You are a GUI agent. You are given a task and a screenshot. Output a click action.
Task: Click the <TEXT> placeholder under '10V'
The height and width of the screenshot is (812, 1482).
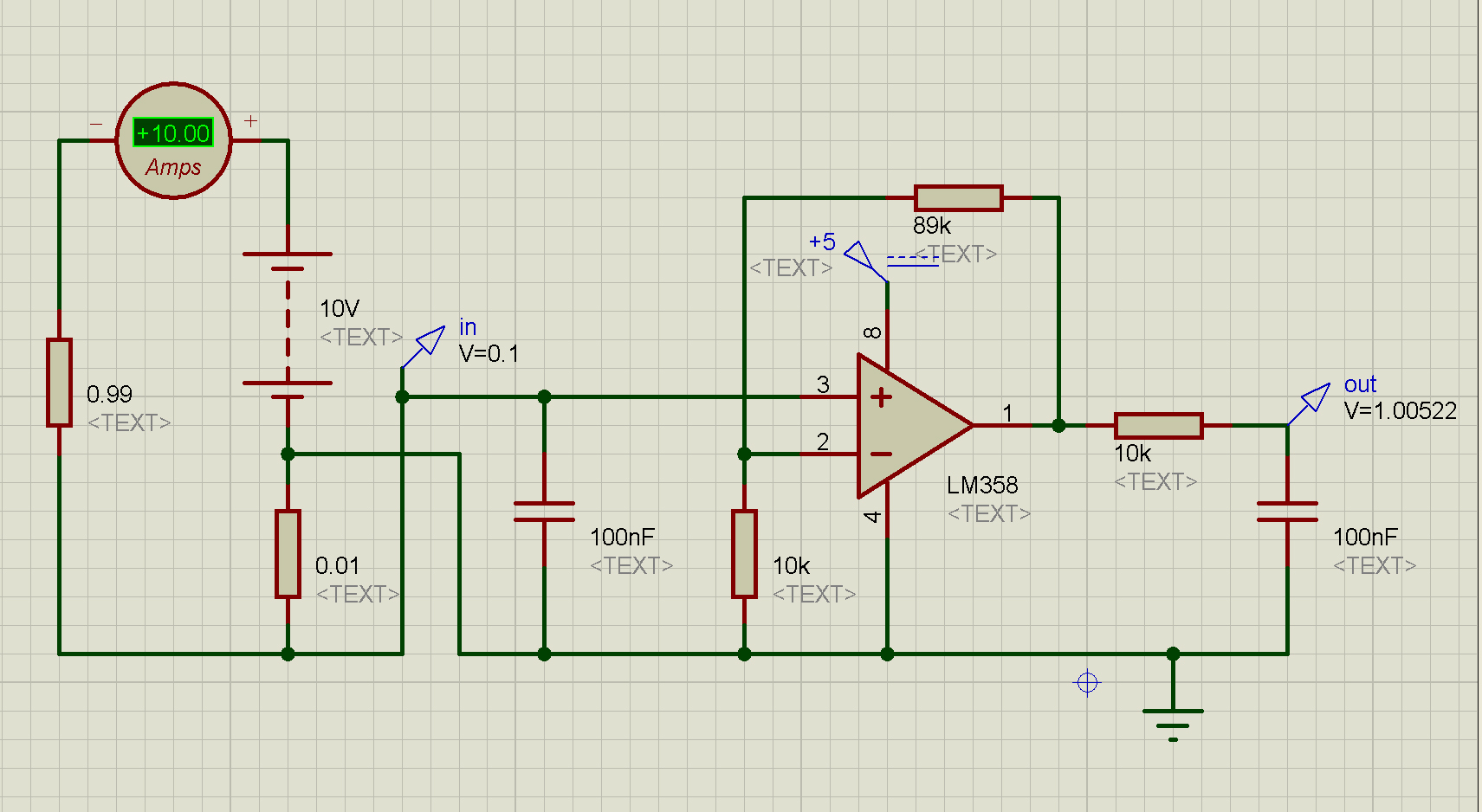[x=361, y=338]
